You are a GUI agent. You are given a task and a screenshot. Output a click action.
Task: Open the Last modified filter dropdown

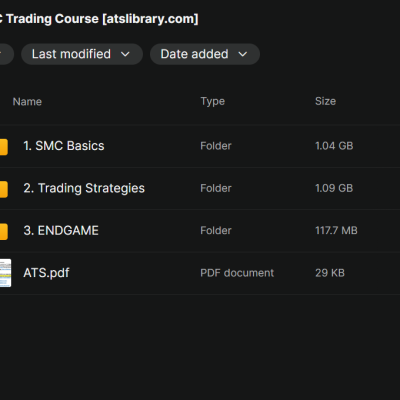click(x=82, y=54)
